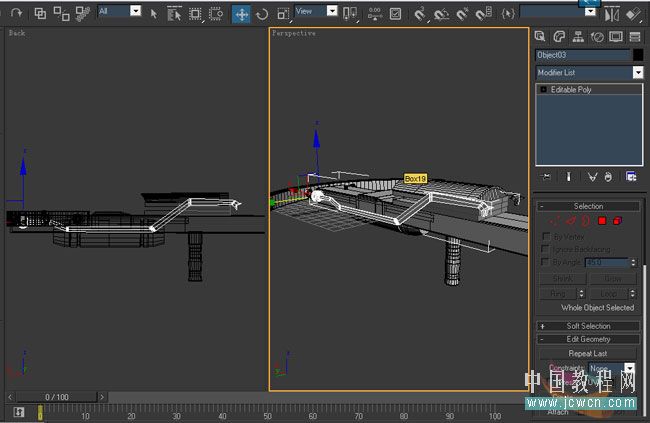Switch to the Hierarchy panel tab

tap(578, 36)
